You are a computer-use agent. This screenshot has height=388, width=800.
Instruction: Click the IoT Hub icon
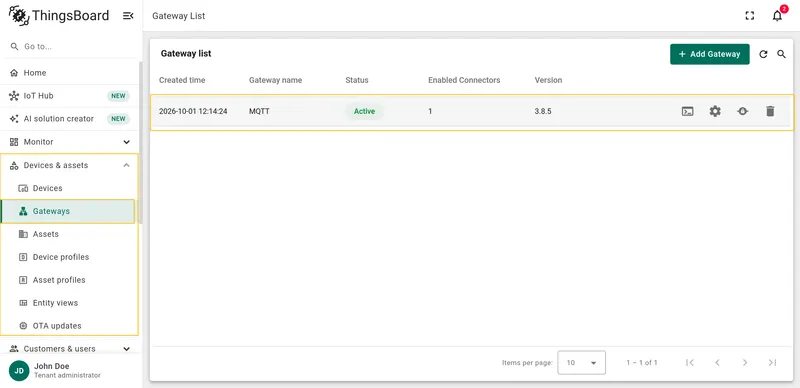point(14,96)
